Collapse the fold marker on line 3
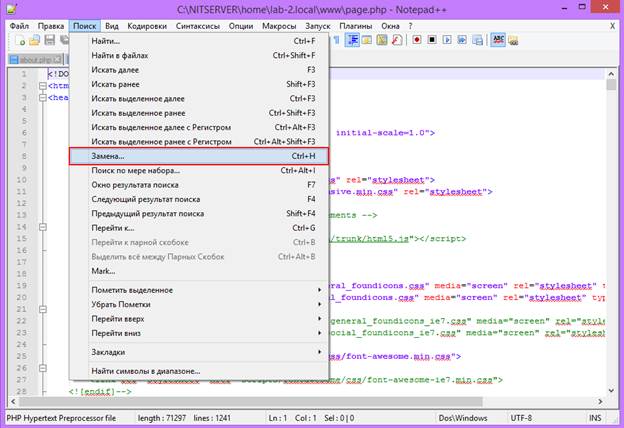This screenshot has width=624, height=428. tap(43, 98)
